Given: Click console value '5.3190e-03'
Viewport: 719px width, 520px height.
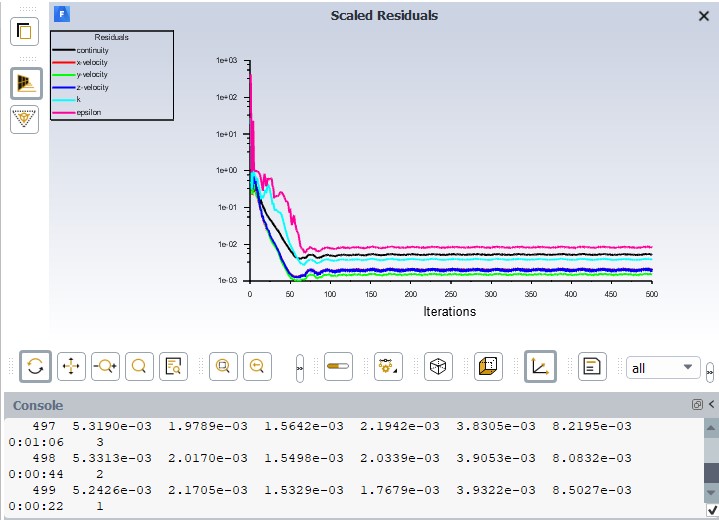Looking at the screenshot, I should 112,426.
